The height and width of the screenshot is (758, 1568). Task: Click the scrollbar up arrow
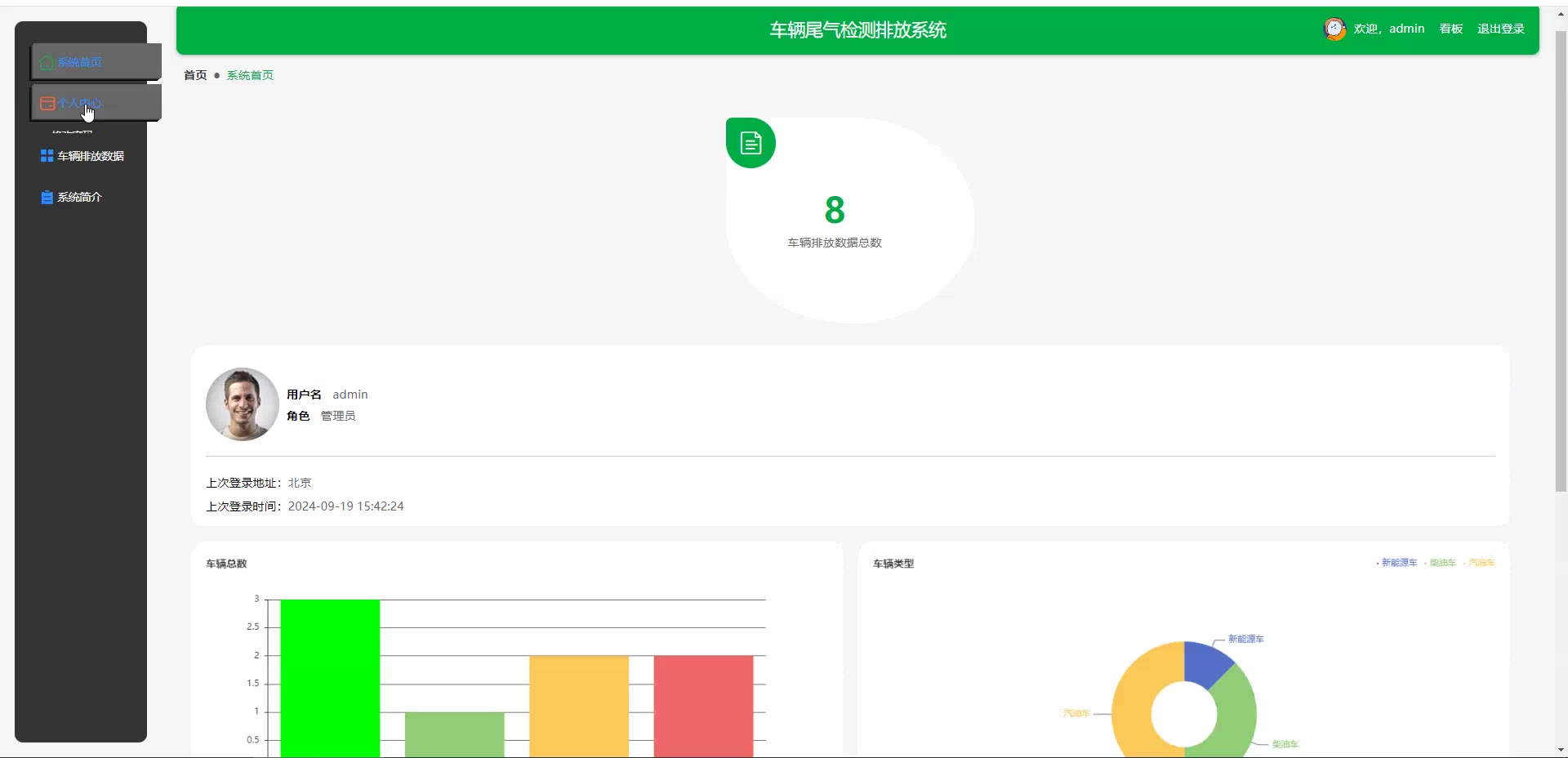click(x=1561, y=15)
